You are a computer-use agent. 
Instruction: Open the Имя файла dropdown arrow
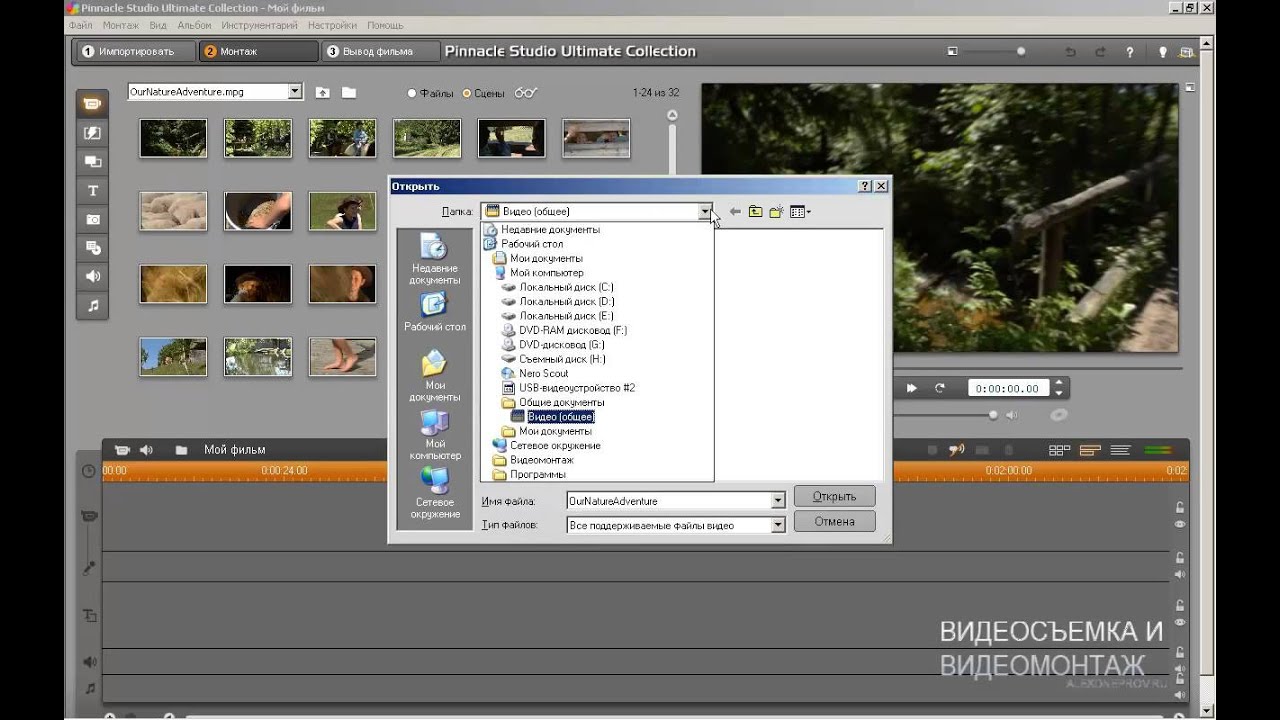[x=778, y=501]
